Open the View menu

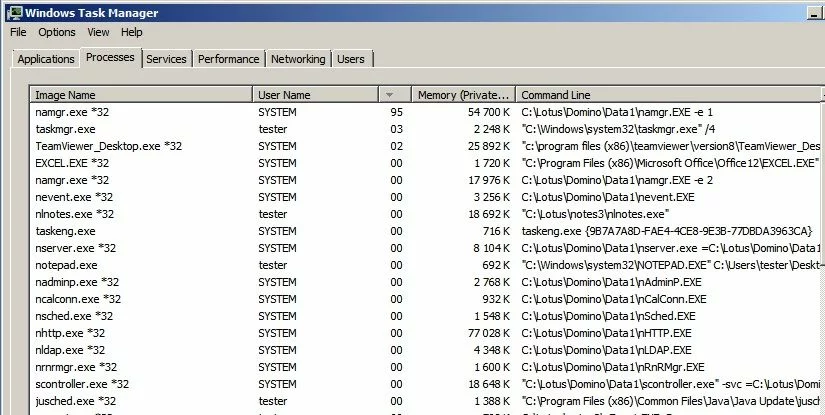point(98,32)
